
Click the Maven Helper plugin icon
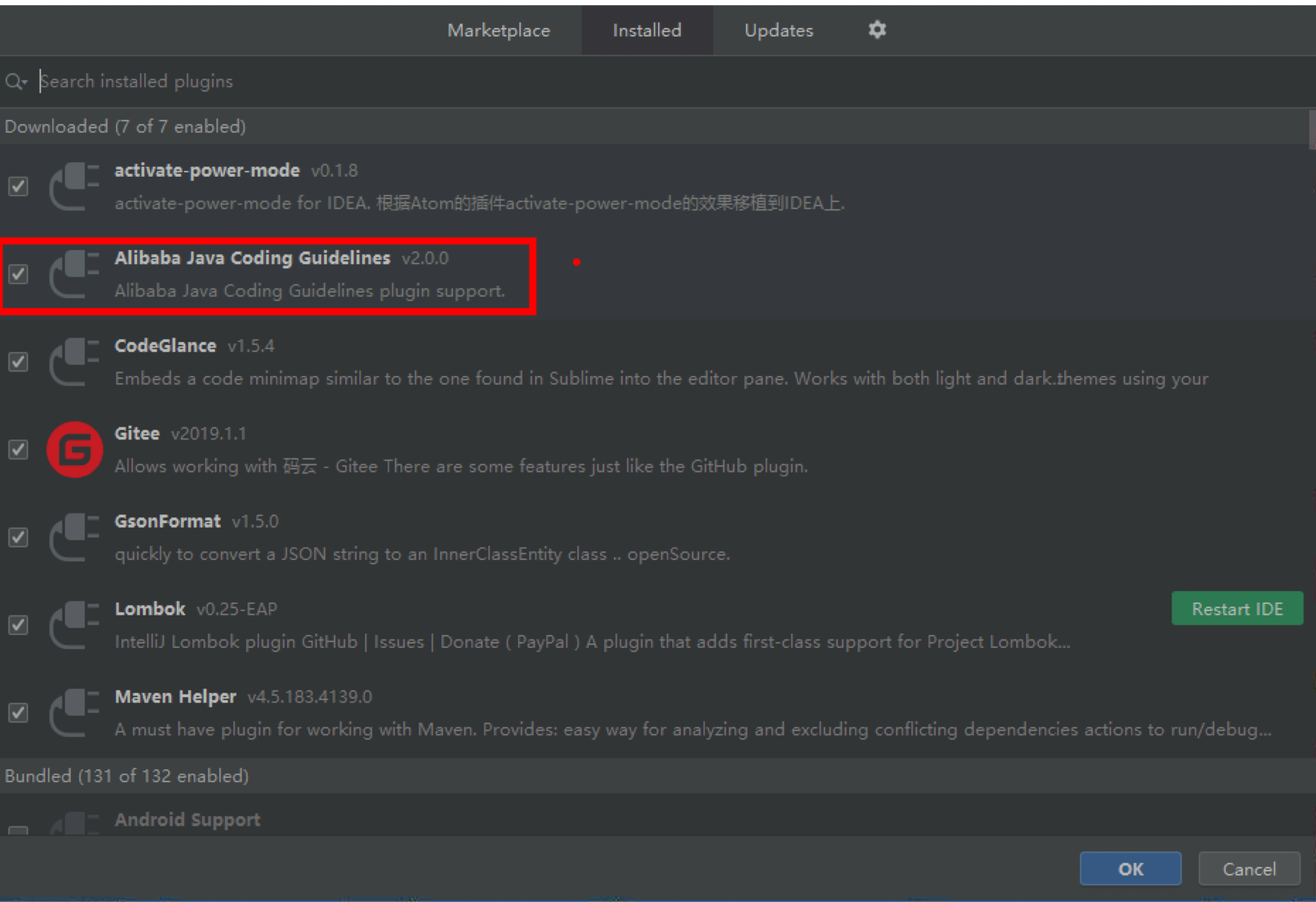coord(74,713)
